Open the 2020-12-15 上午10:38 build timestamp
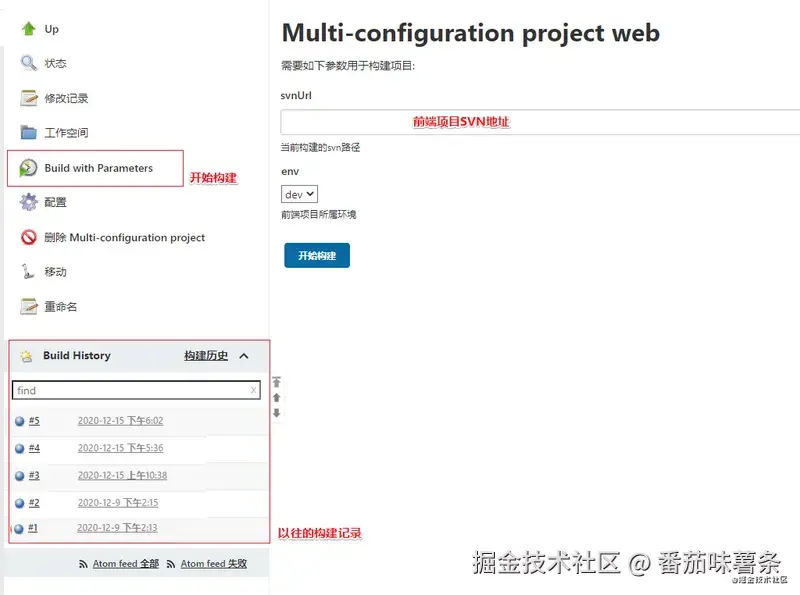 122,475
